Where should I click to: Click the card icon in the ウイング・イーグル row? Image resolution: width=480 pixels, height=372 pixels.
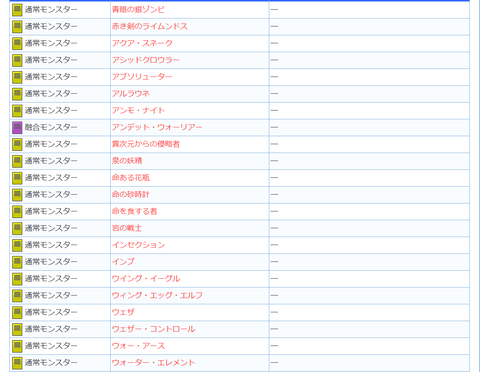coord(17,279)
